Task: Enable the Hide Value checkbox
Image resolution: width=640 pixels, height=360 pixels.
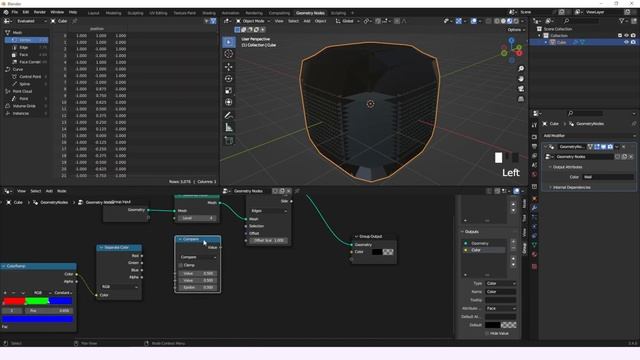Action: coord(487,333)
